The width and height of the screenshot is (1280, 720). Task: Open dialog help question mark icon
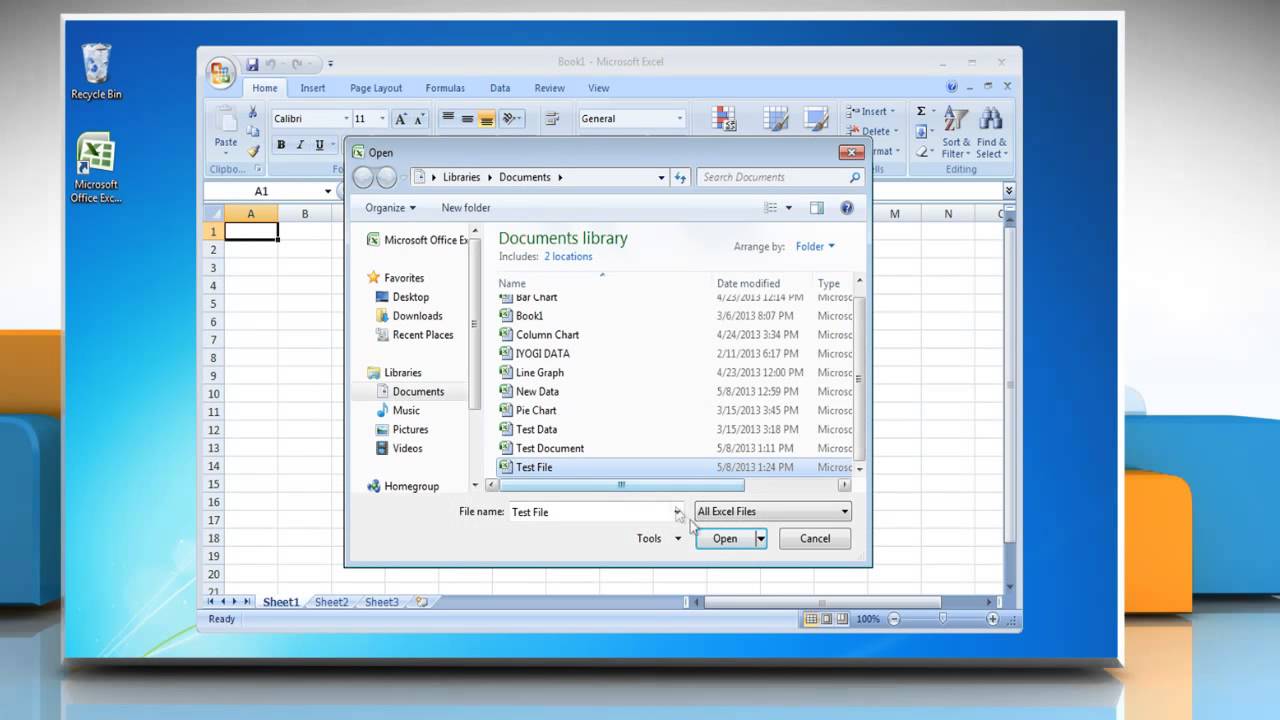click(847, 208)
